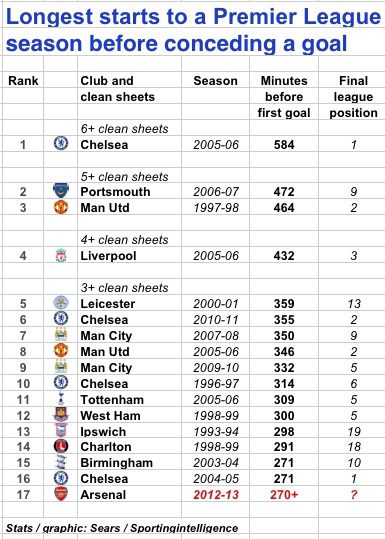The height and width of the screenshot is (539, 385).
Task: Select the 584 minutes cell
Action: (284, 144)
